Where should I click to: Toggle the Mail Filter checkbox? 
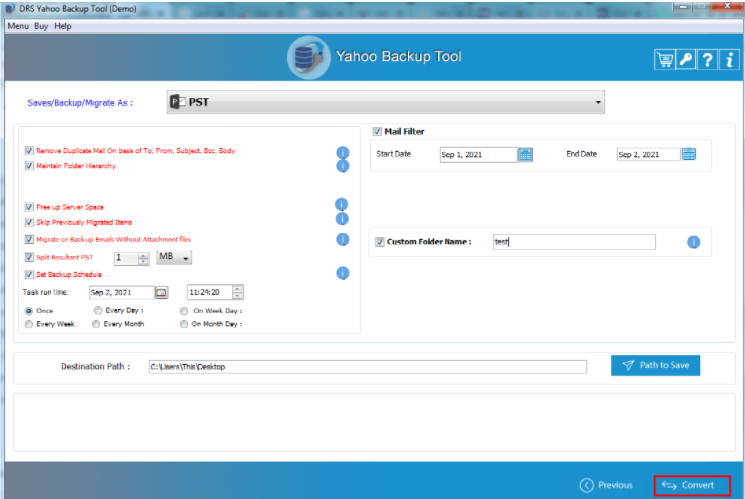[377, 132]
